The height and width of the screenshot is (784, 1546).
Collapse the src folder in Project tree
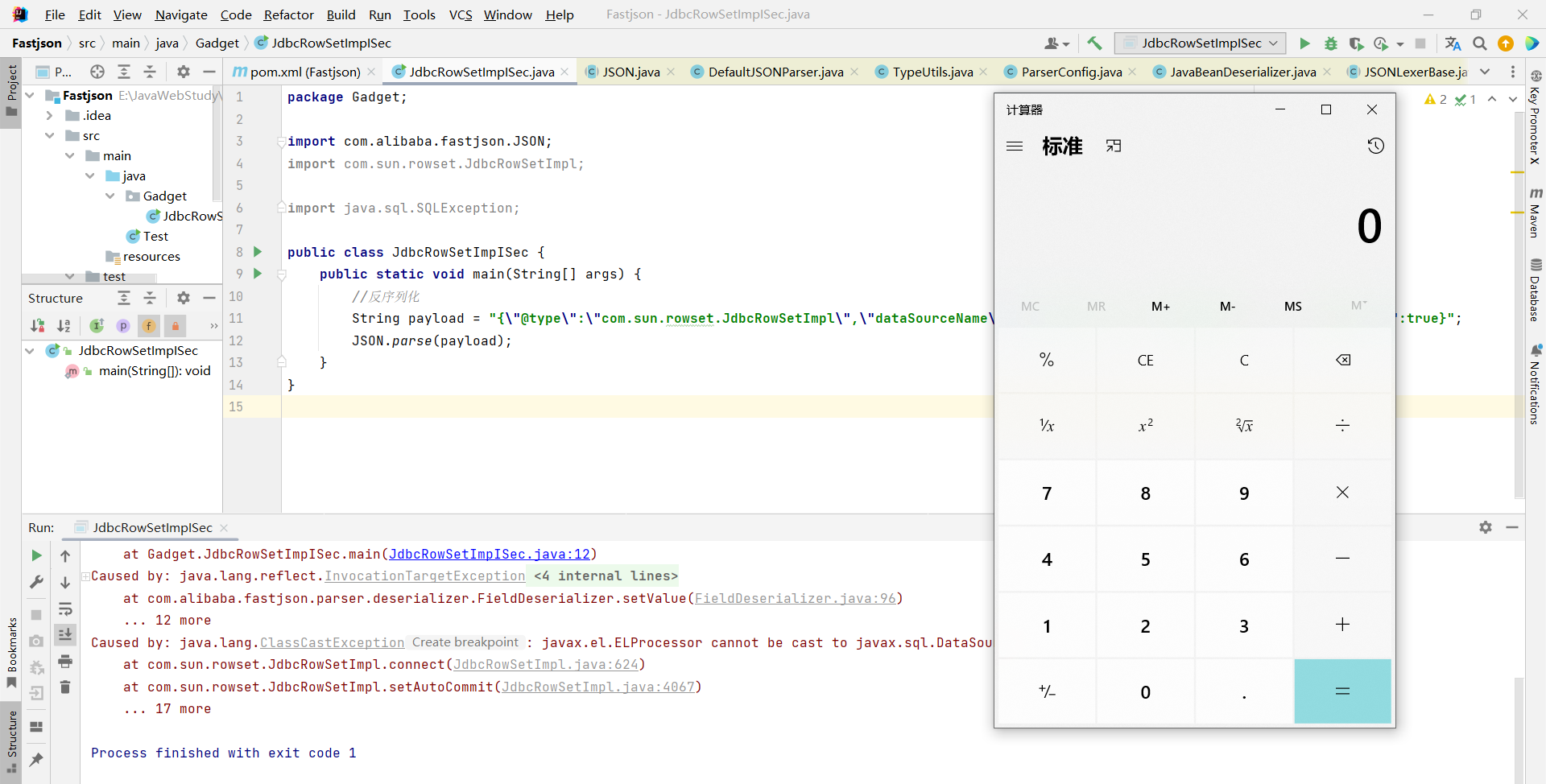point(50,135)
